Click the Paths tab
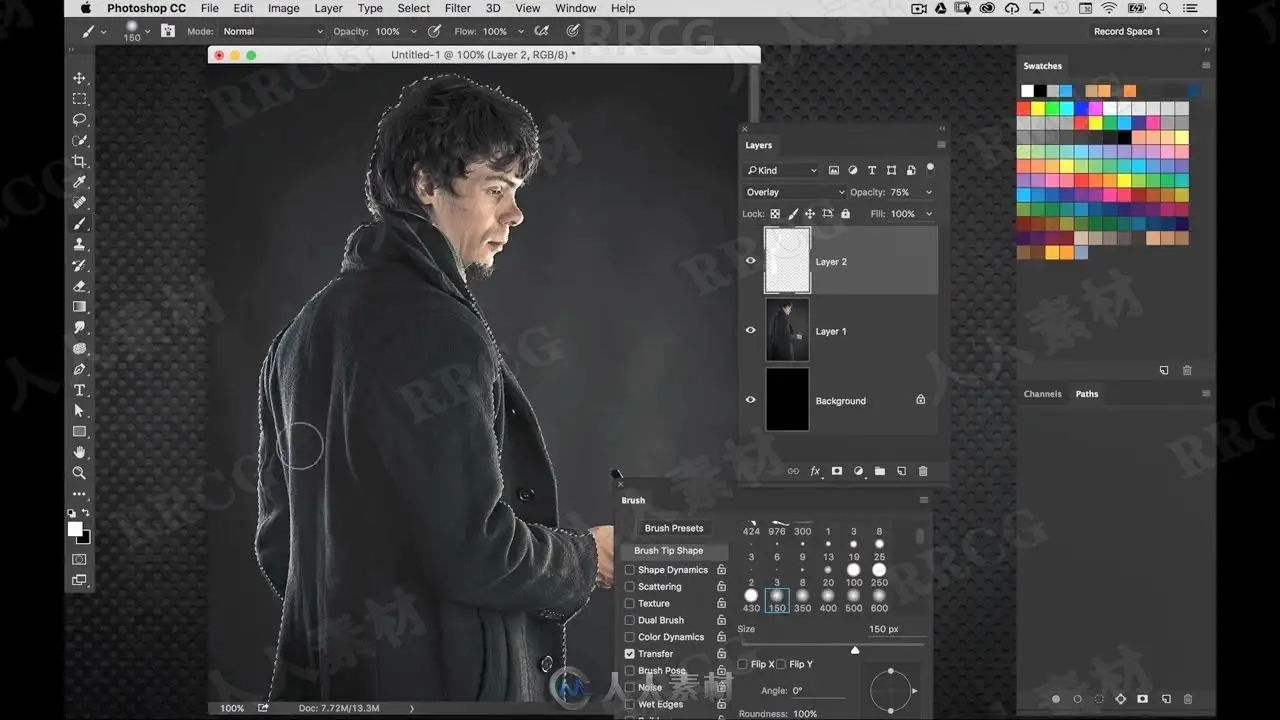The height and width of the screenshot is (720, 1280). point(1087,394)
